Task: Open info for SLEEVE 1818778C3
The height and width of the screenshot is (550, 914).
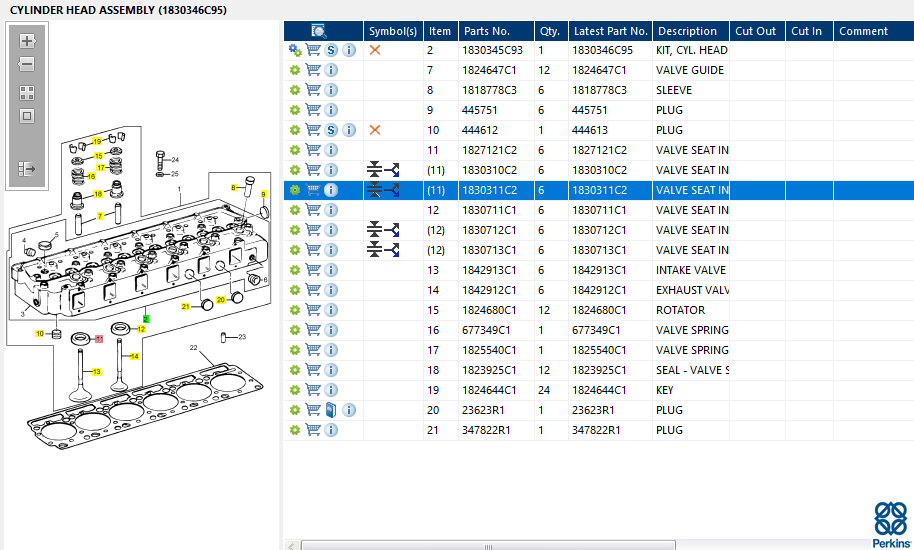Action: (x=331, y=90)
